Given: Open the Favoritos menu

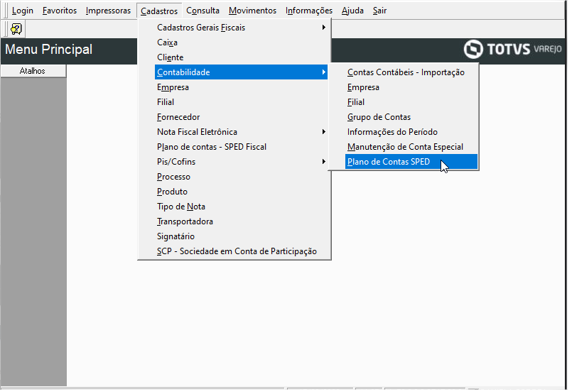Looking at the screenshot, I should click(59, 11).
